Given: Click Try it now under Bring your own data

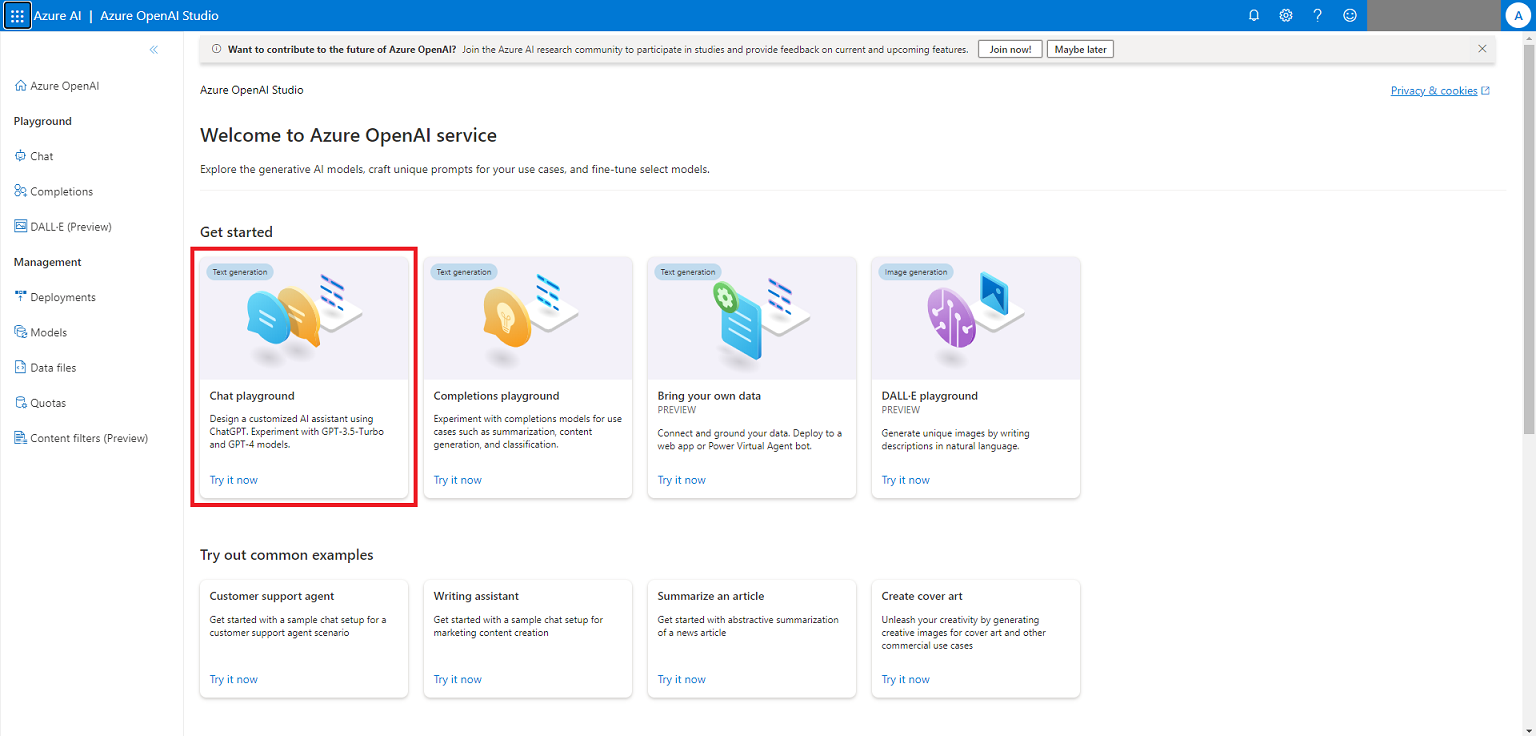Looking at the screenshot, I should [682, 480].
